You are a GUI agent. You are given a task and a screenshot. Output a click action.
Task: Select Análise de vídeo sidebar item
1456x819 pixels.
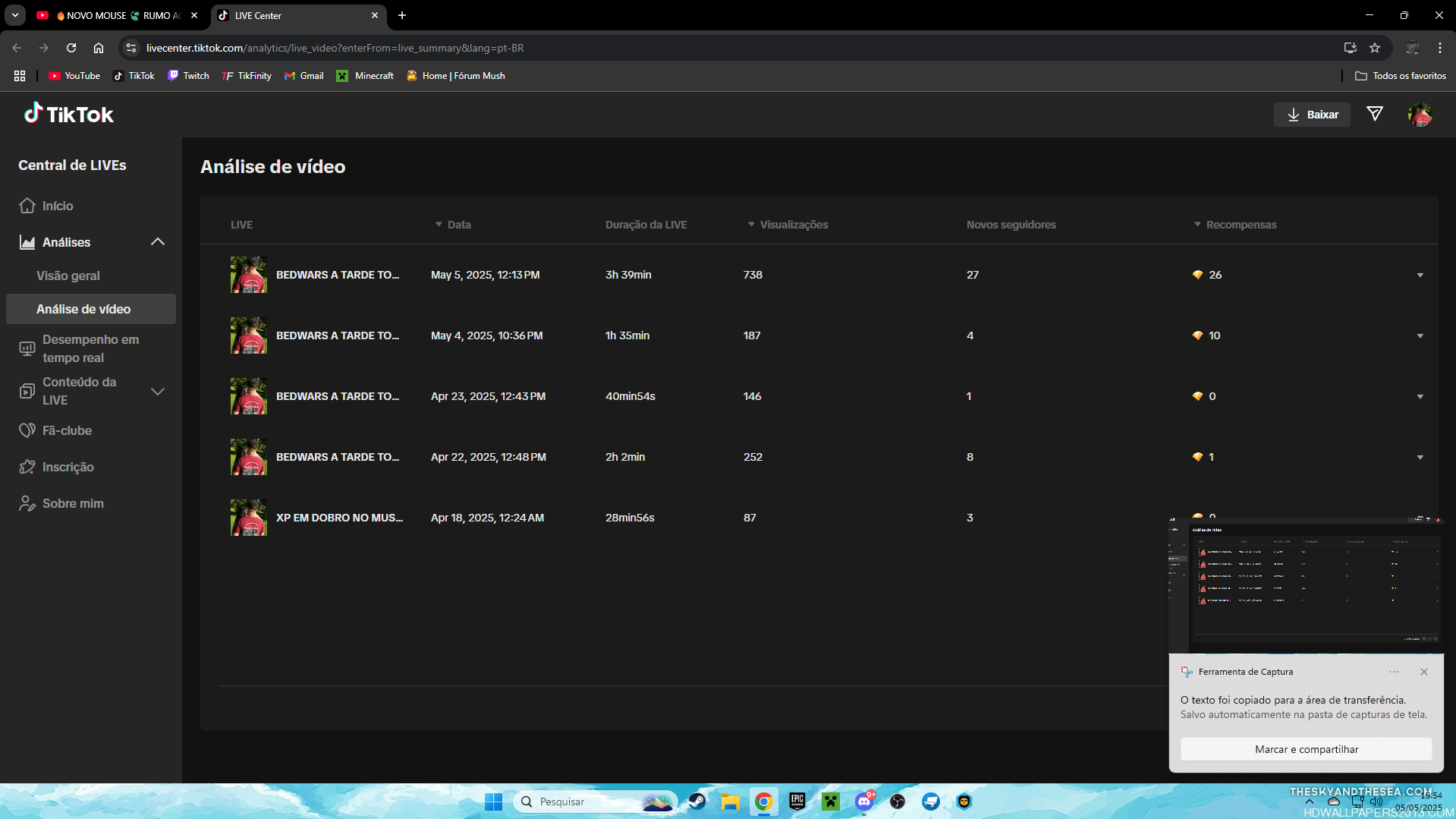coord(91,309)
